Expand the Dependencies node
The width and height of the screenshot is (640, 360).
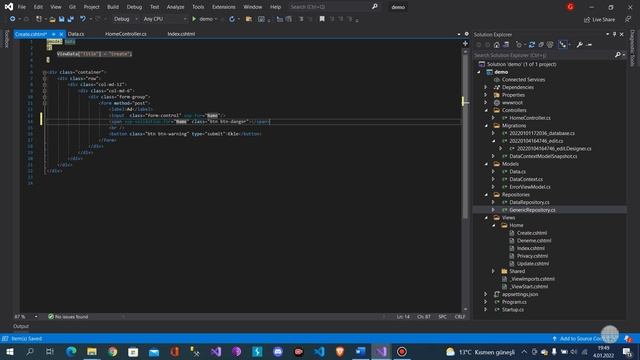point(486,87)
